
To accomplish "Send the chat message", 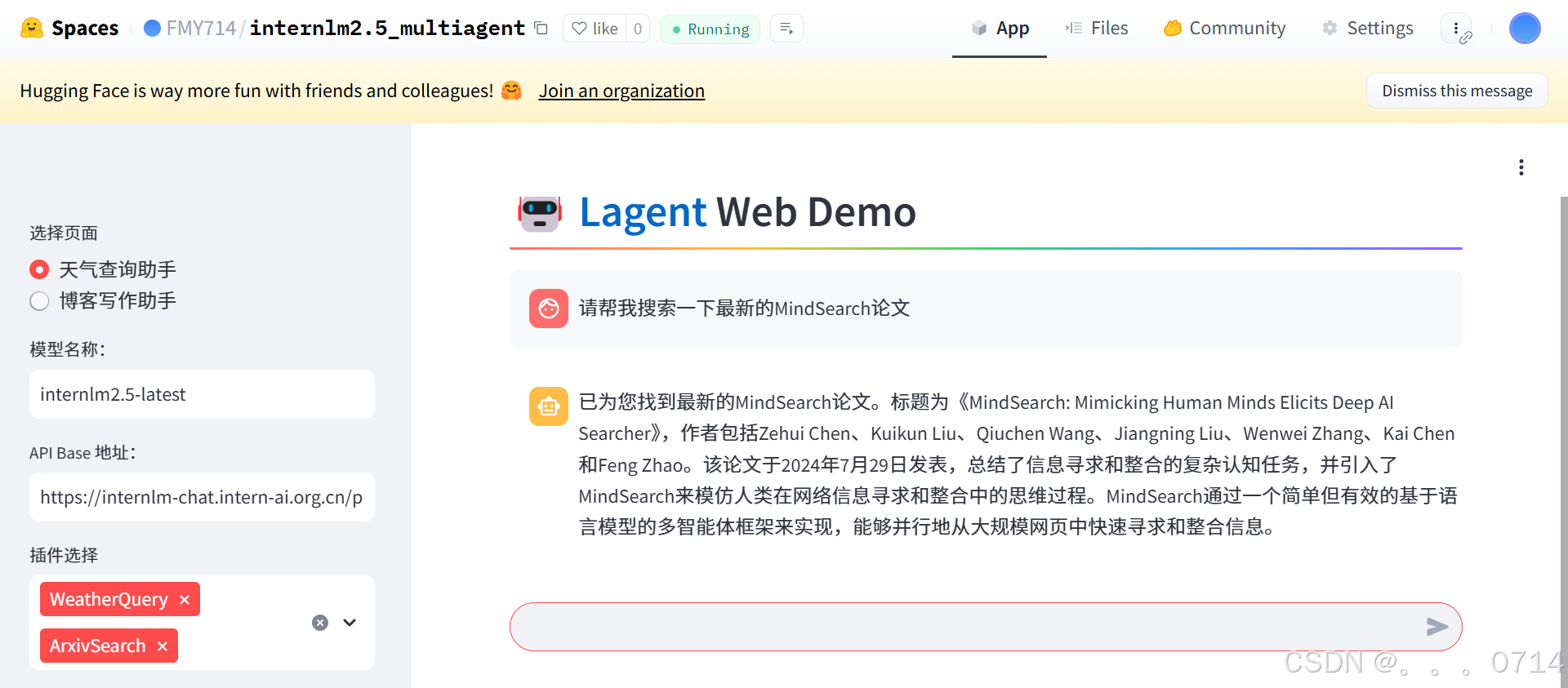I will (1437, 627).
